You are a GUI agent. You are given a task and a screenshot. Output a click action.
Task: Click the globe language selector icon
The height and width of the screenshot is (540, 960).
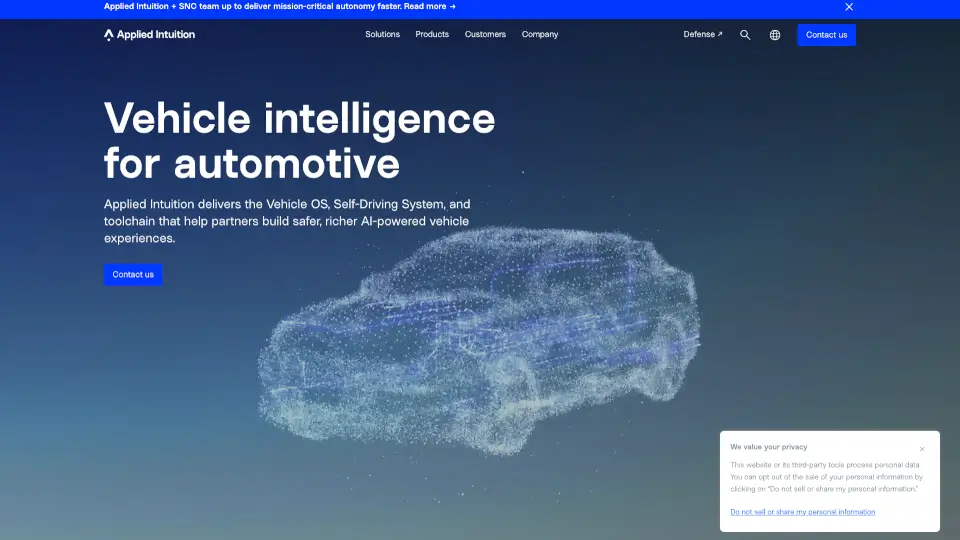[x=775, y=35]
